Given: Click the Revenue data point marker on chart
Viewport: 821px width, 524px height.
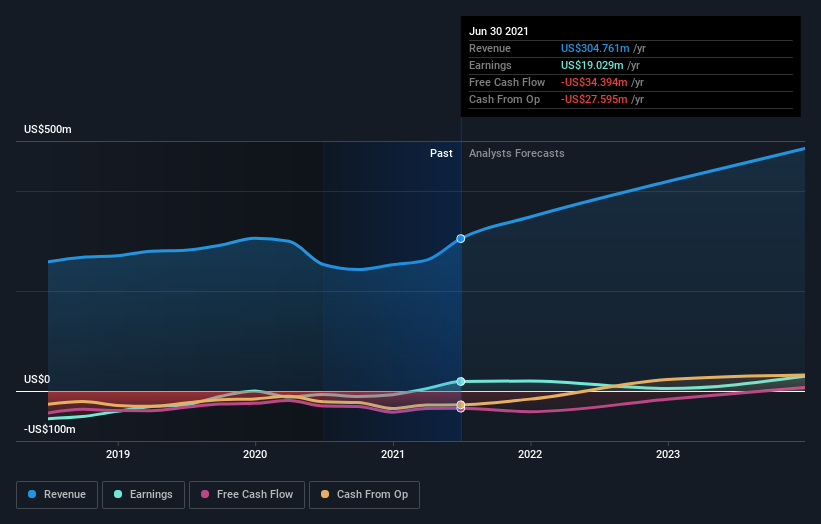Looking at the screenshot, I should [x=461, y=239].
